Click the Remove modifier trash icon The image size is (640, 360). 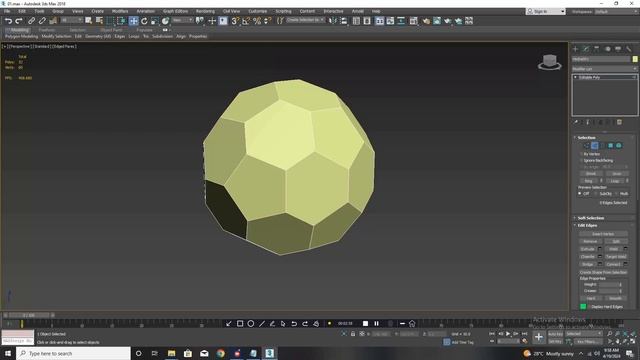[x=619, y=122]
